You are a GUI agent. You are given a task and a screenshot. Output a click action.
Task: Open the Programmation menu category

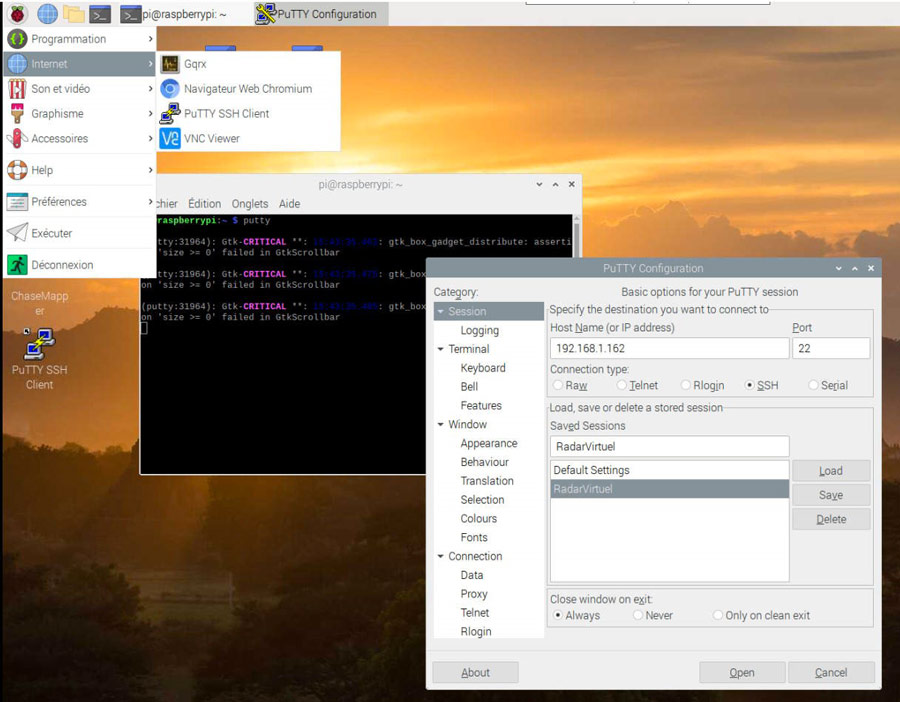[x=80, y=39]
